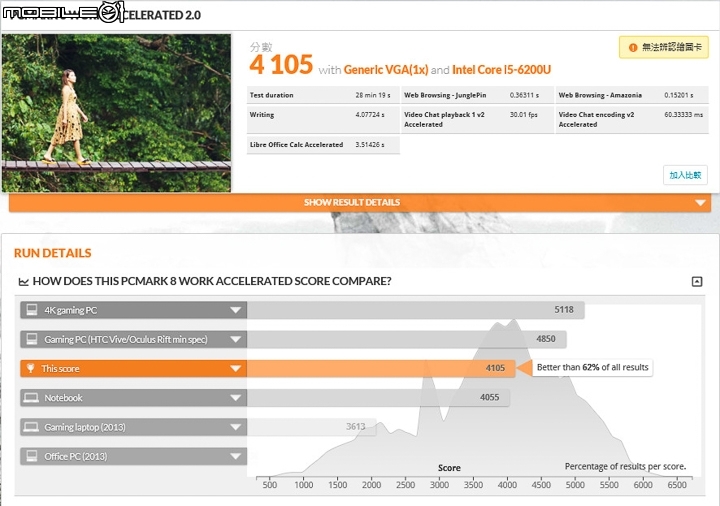Expand the Notebook dropdown arrow
The width and height of the screenshot is (720, 506).
(236, 398)
